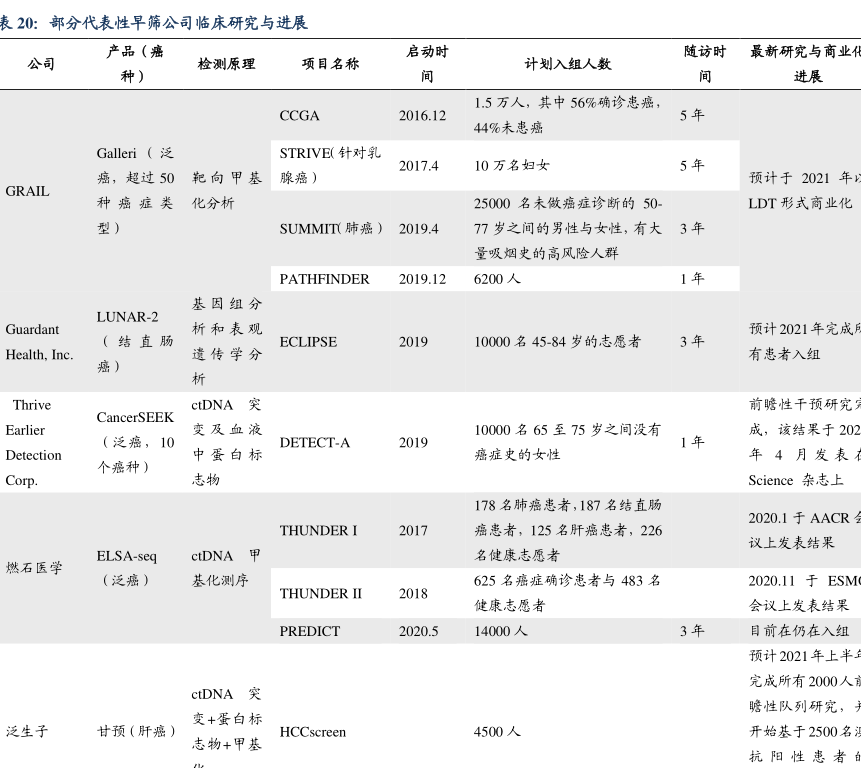Click the start date '2017.4'
This screenshot has height=768, width=861.
(x=418, y=166)
